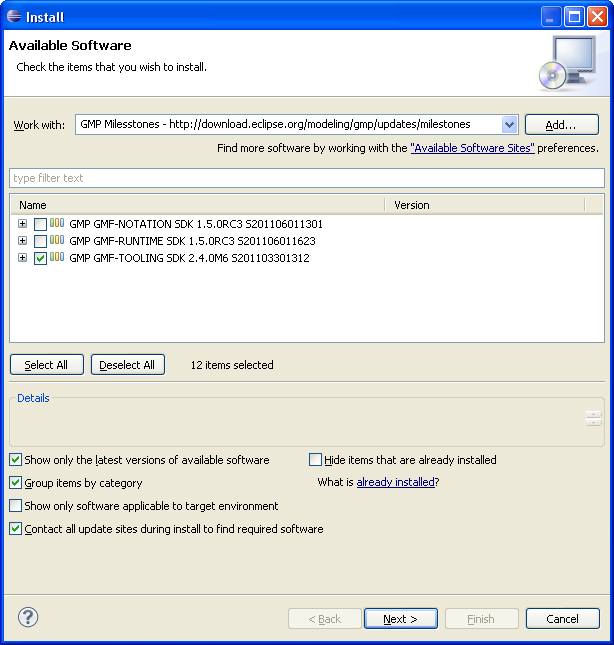Expand the GMF-TOOLING SDK tree node
This screenshot has width=614, height=645.
tap(23, 258)
